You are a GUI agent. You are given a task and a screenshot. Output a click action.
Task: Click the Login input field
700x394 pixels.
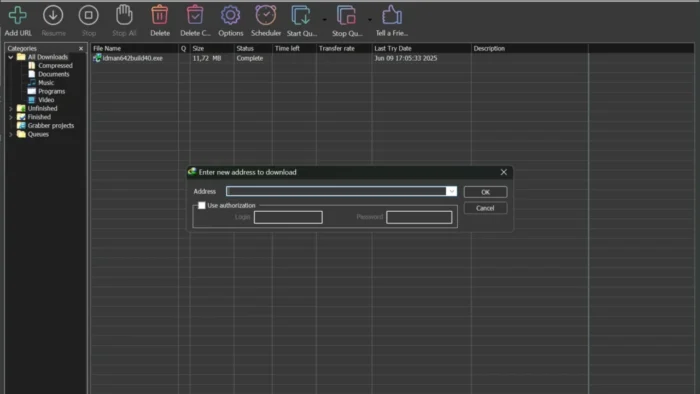tap(288, 217)
